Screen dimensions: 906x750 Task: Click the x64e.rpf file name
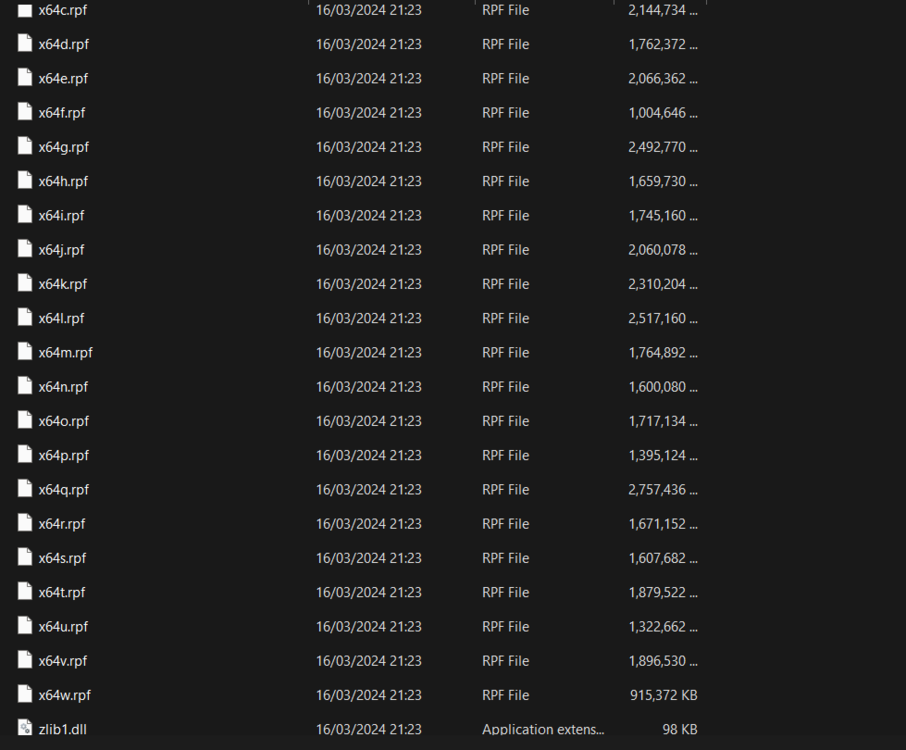pyautogui.click(x=63, y=79)
